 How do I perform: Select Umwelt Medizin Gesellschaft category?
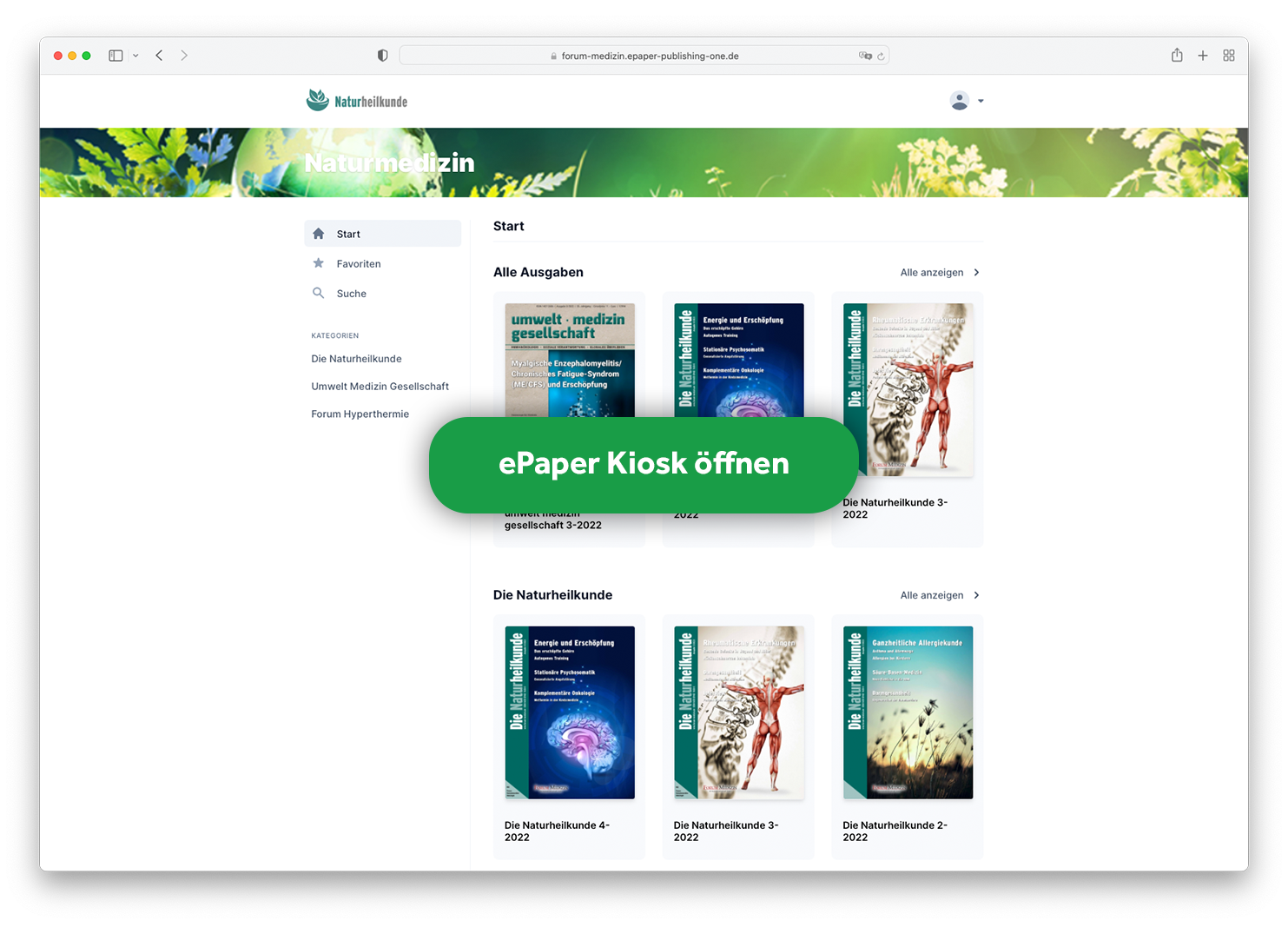coord(380,387)
